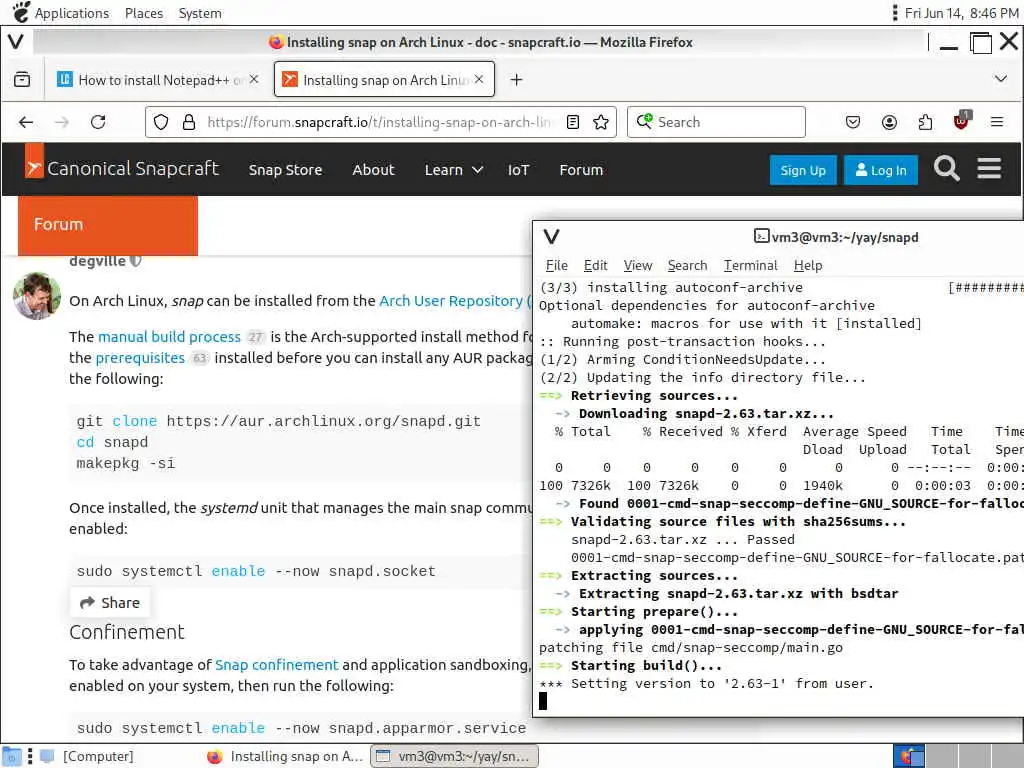
Task: Open the Arch User Repository link
Action: pyautogui.click(x=451, y=300)
